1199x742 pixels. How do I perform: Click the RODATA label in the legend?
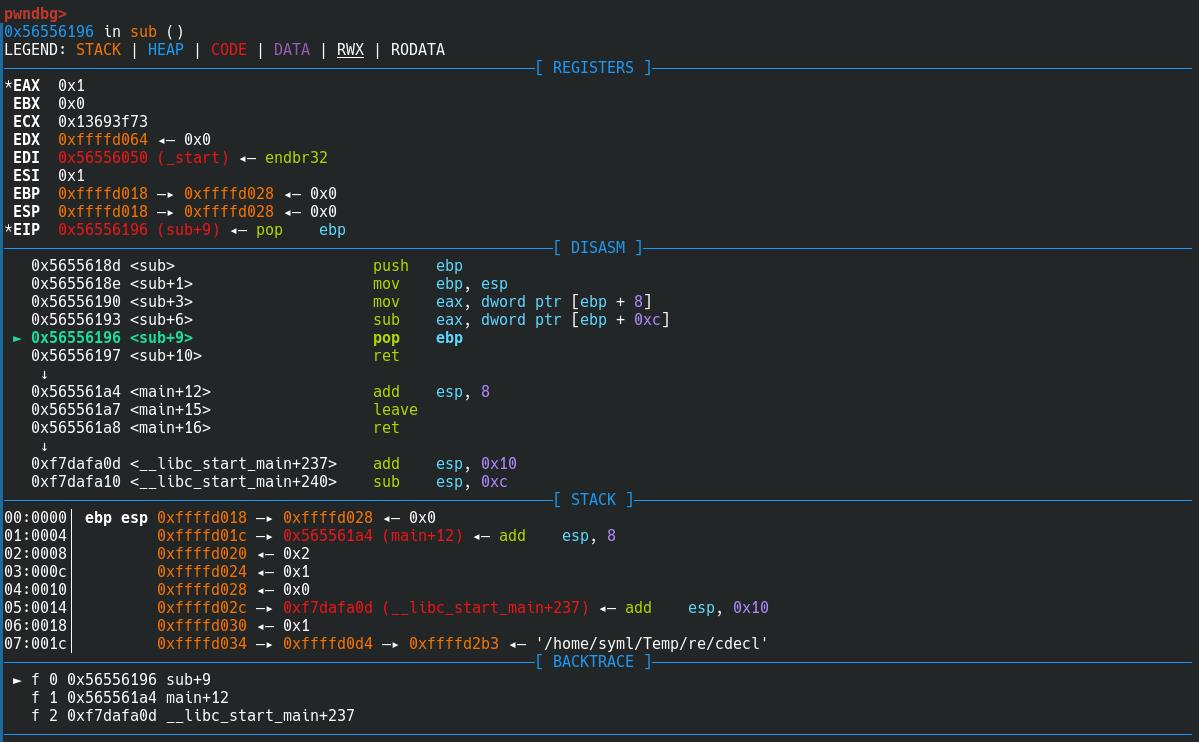[417, 50]
